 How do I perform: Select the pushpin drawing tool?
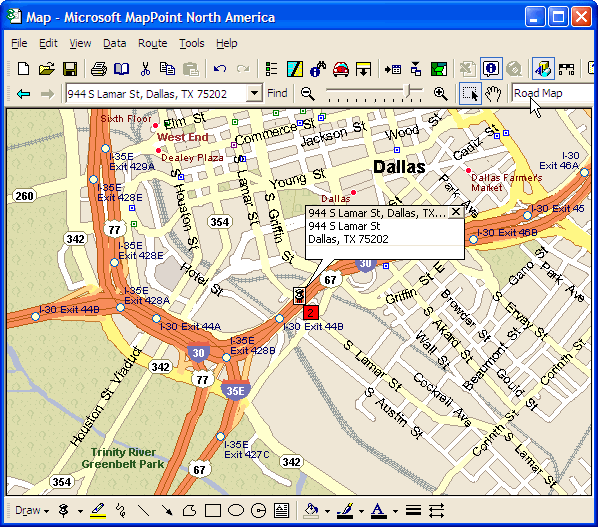point(64,511)
